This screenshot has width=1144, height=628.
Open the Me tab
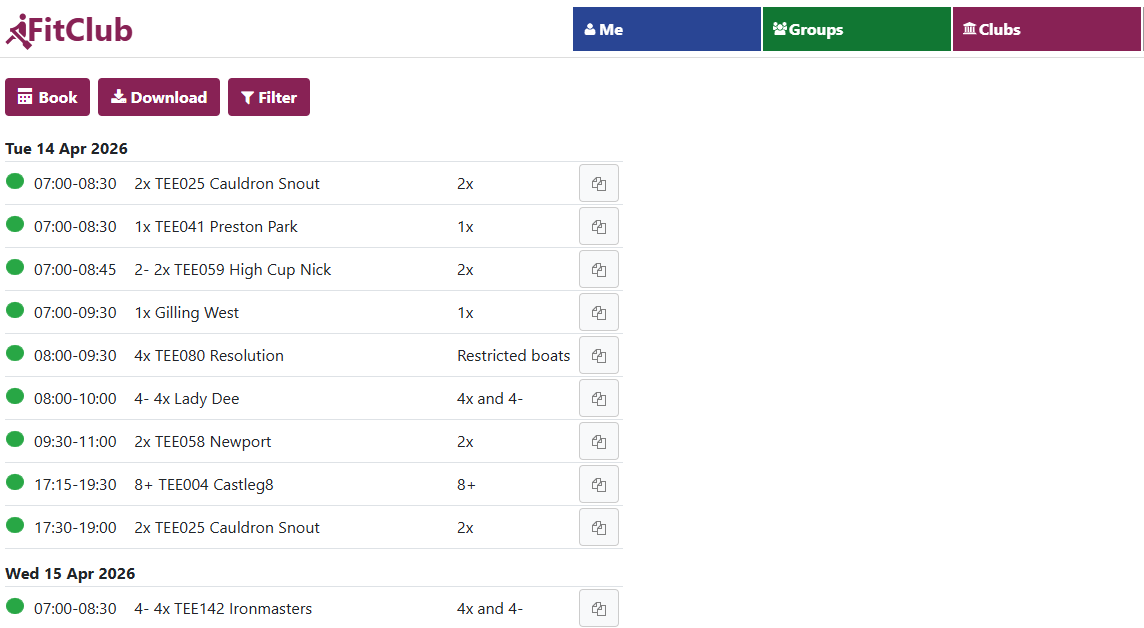coord(666,29)
